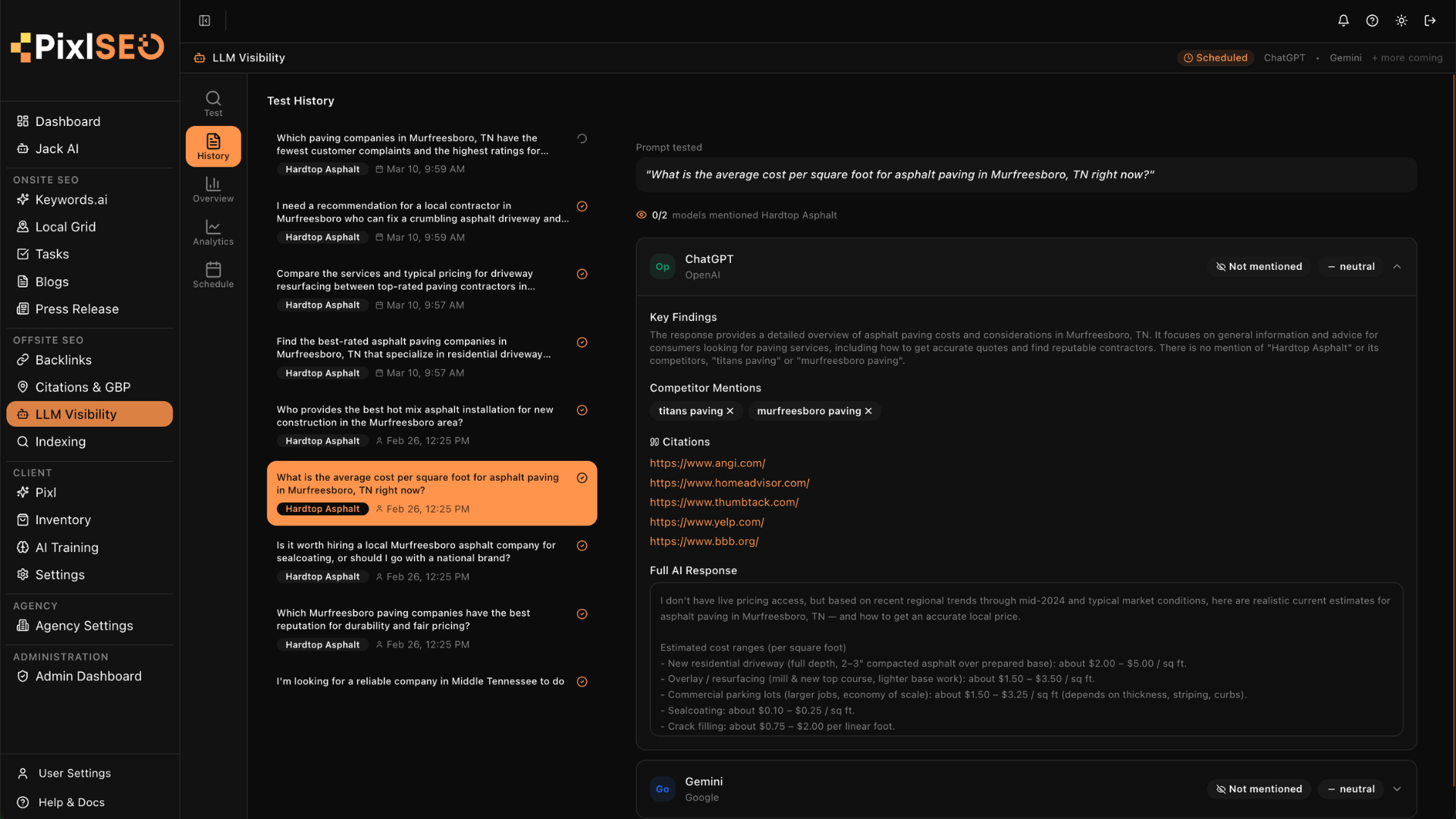This screenshot has width=1456, height=819.
Task: Toggle light/dark theme sun icon
Action: point(1401,20)
